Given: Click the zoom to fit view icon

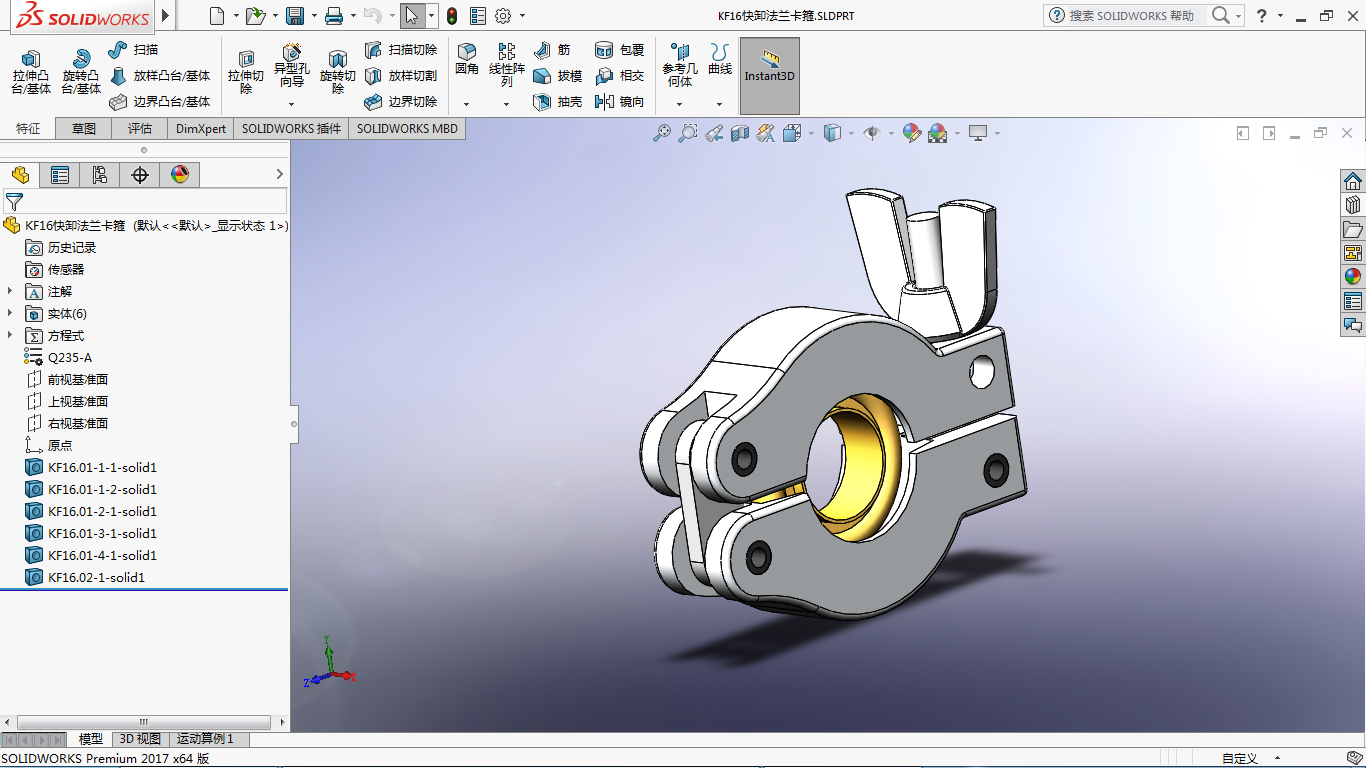Looking at the screenshot, I should click(661, 133).
